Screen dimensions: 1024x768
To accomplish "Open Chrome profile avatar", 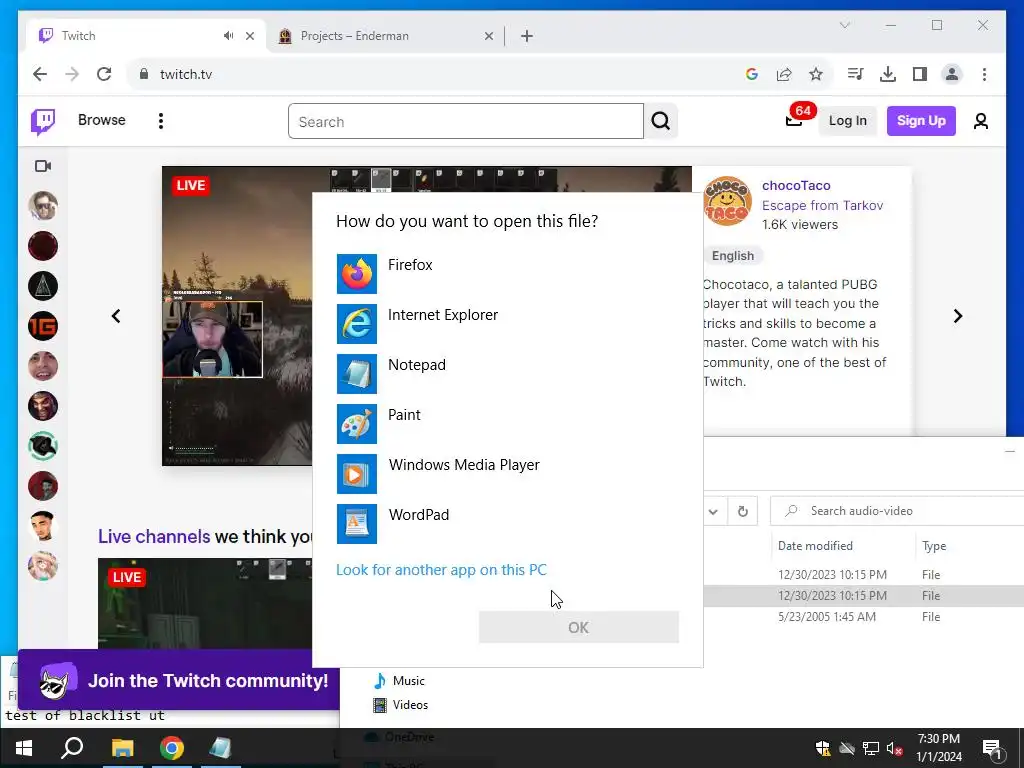I will (952, 74).
